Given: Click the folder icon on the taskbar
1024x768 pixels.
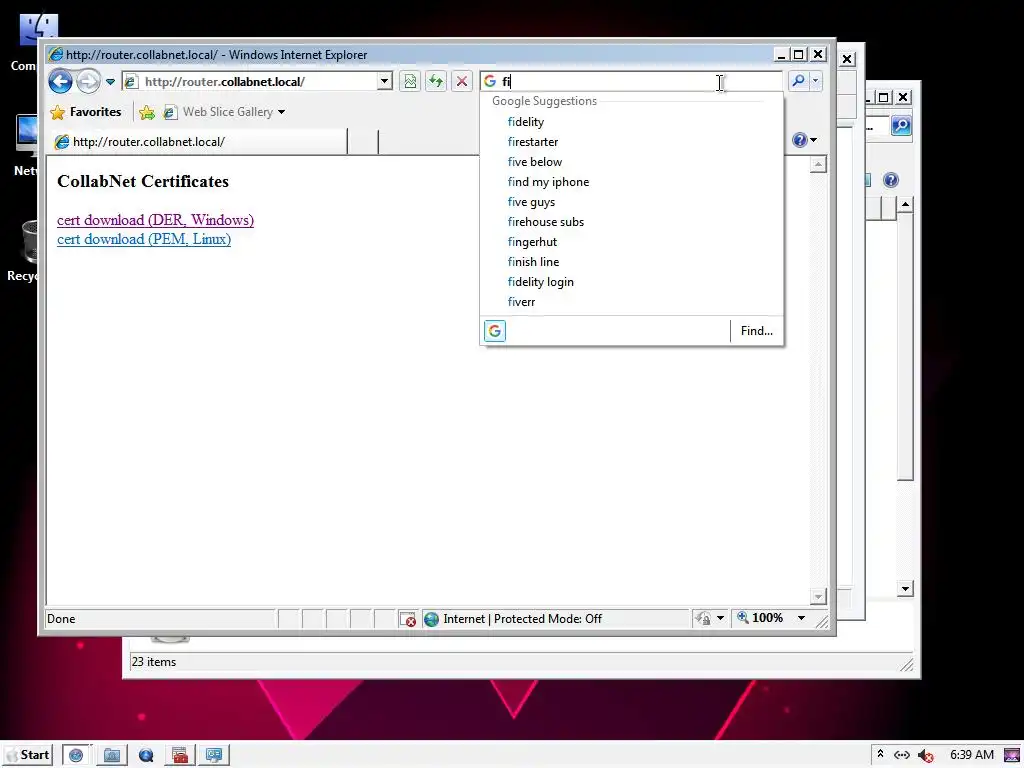Looking at the screenshot, I should pos(112,756).
